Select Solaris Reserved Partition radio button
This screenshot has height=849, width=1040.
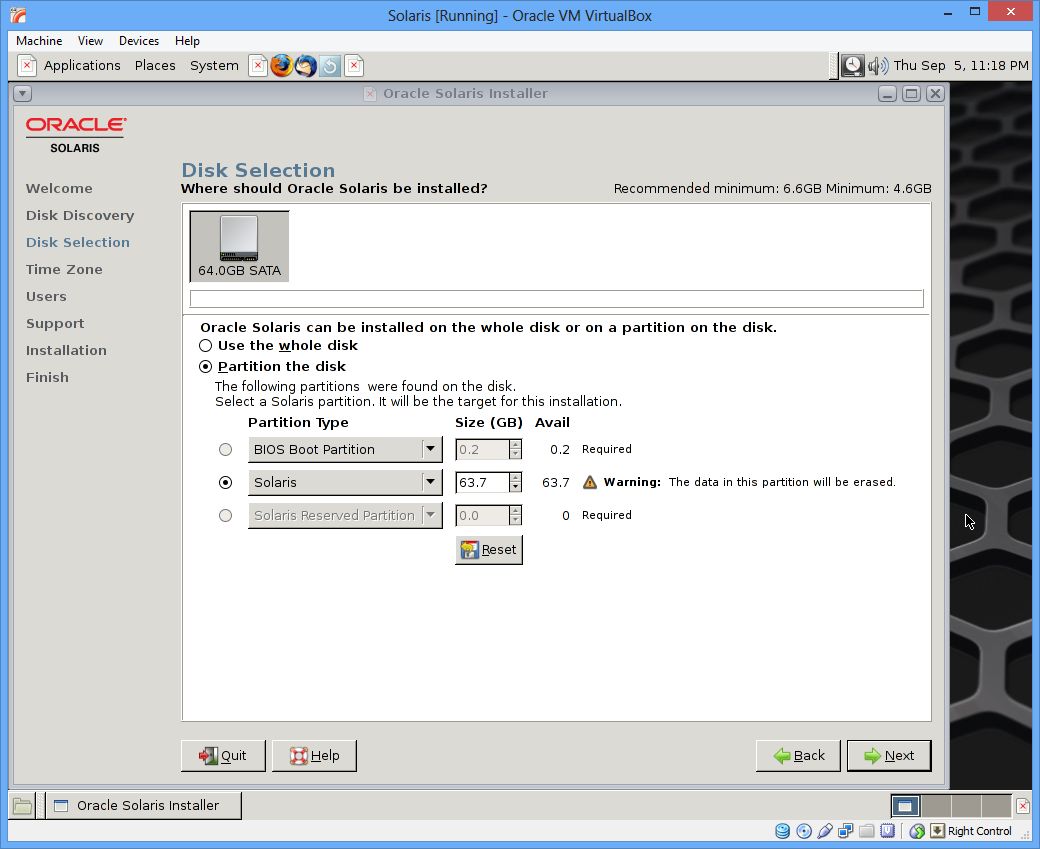(x=226, y=515)
